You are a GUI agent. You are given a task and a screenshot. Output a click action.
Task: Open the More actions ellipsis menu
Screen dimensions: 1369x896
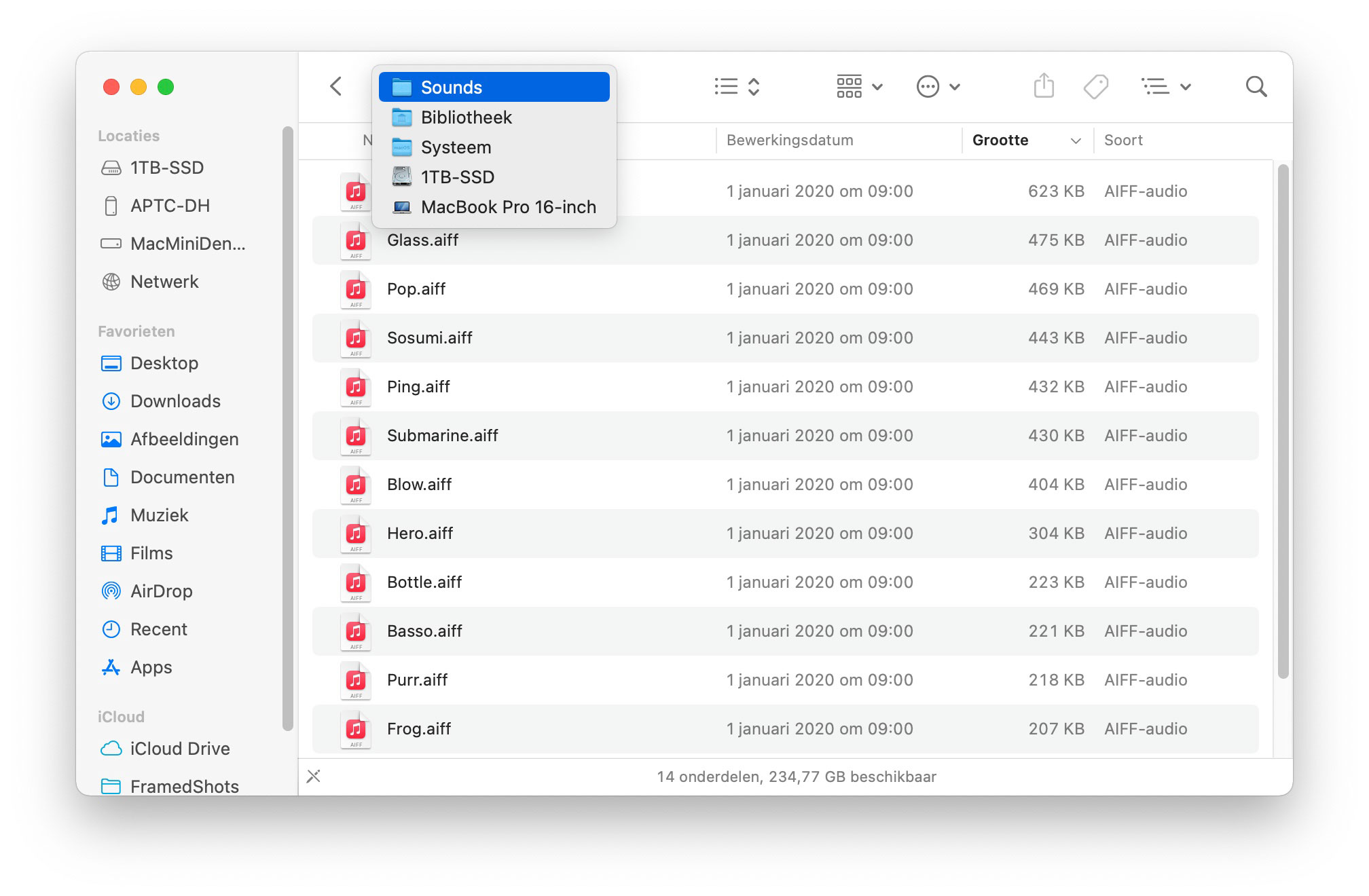[938, 86]
